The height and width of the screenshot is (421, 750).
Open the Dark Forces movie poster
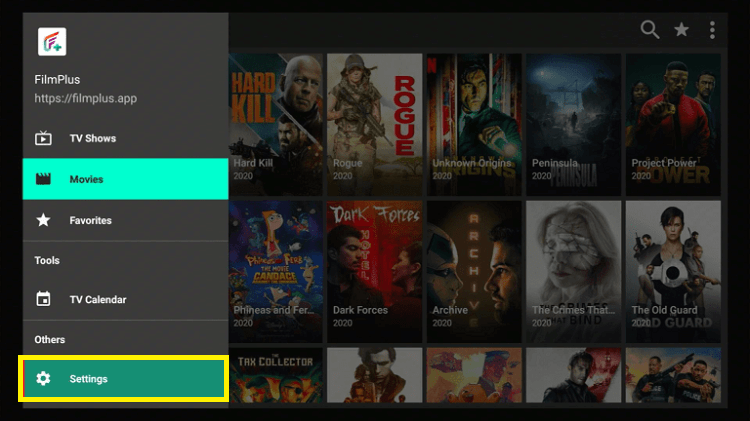point(375,272)
